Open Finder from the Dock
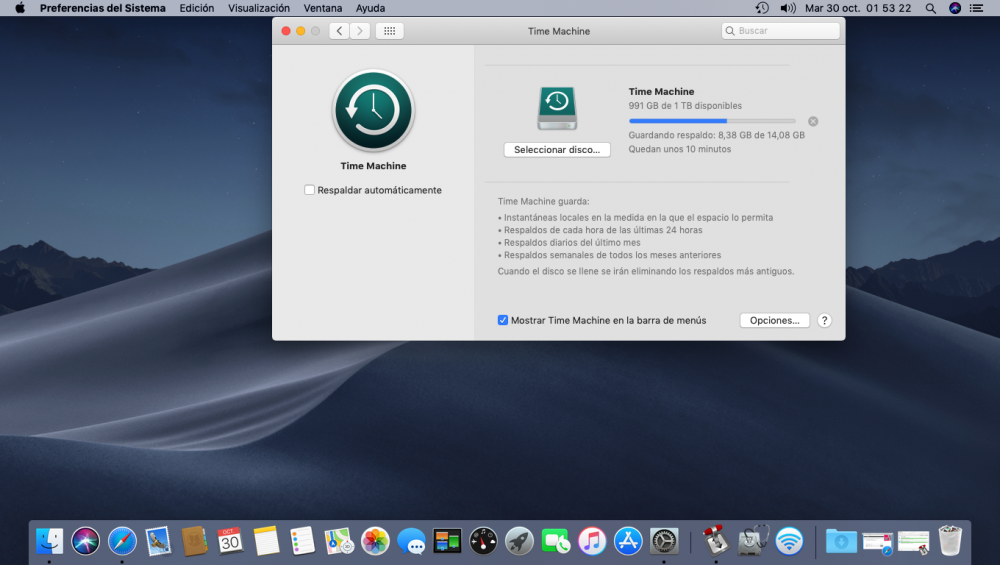1000x565 pixels. [x=49, y=541]
